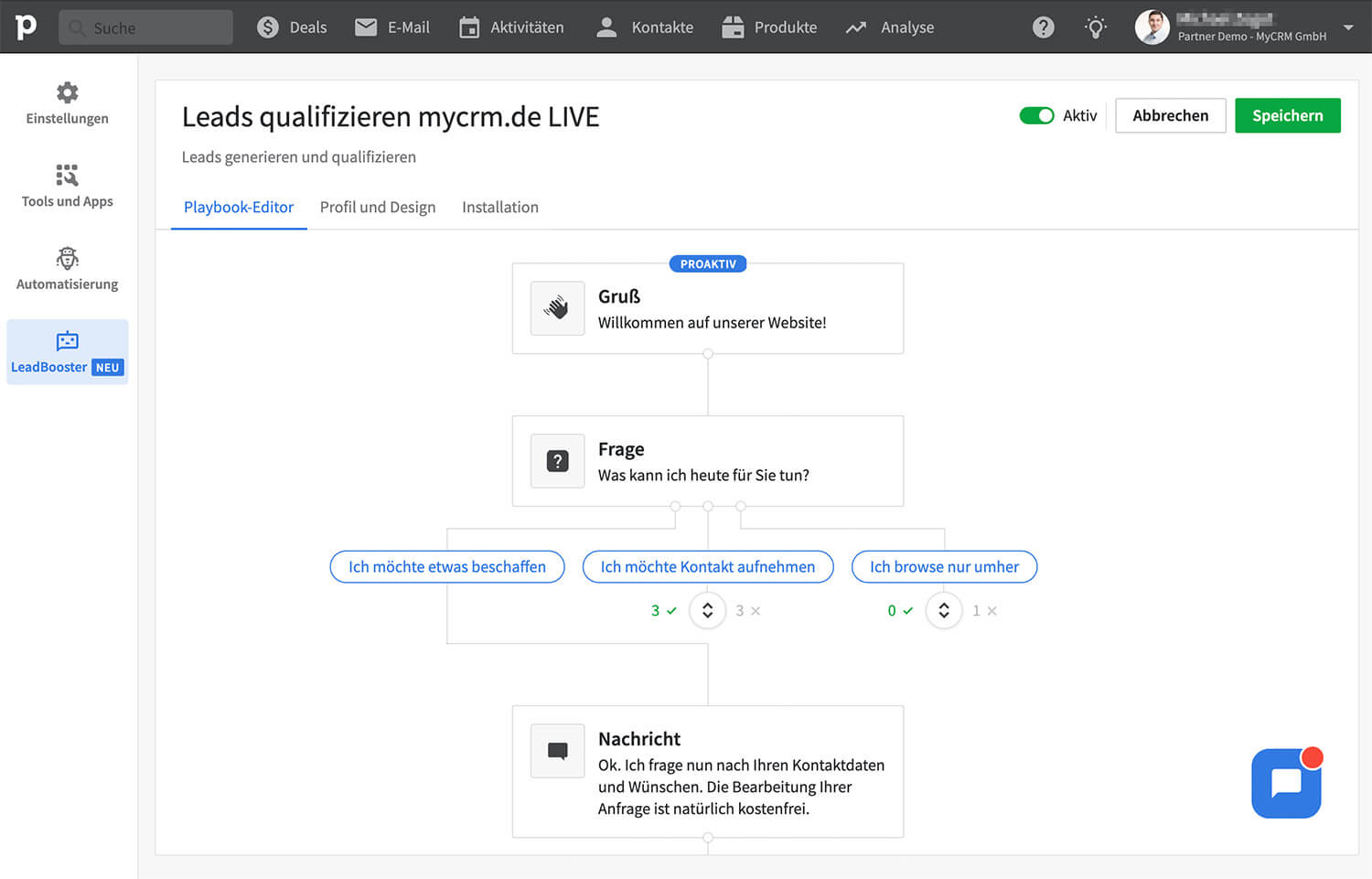Viewport: 1372px width, 879px height.
Task: Switch to the Installation tab
Action: click(500, 207)
